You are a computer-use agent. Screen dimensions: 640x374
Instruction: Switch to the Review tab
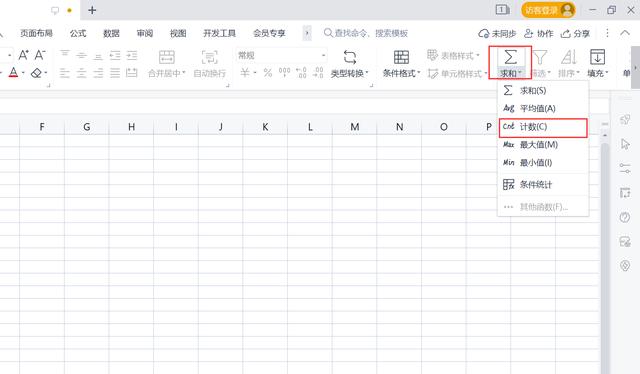(144, 33)
